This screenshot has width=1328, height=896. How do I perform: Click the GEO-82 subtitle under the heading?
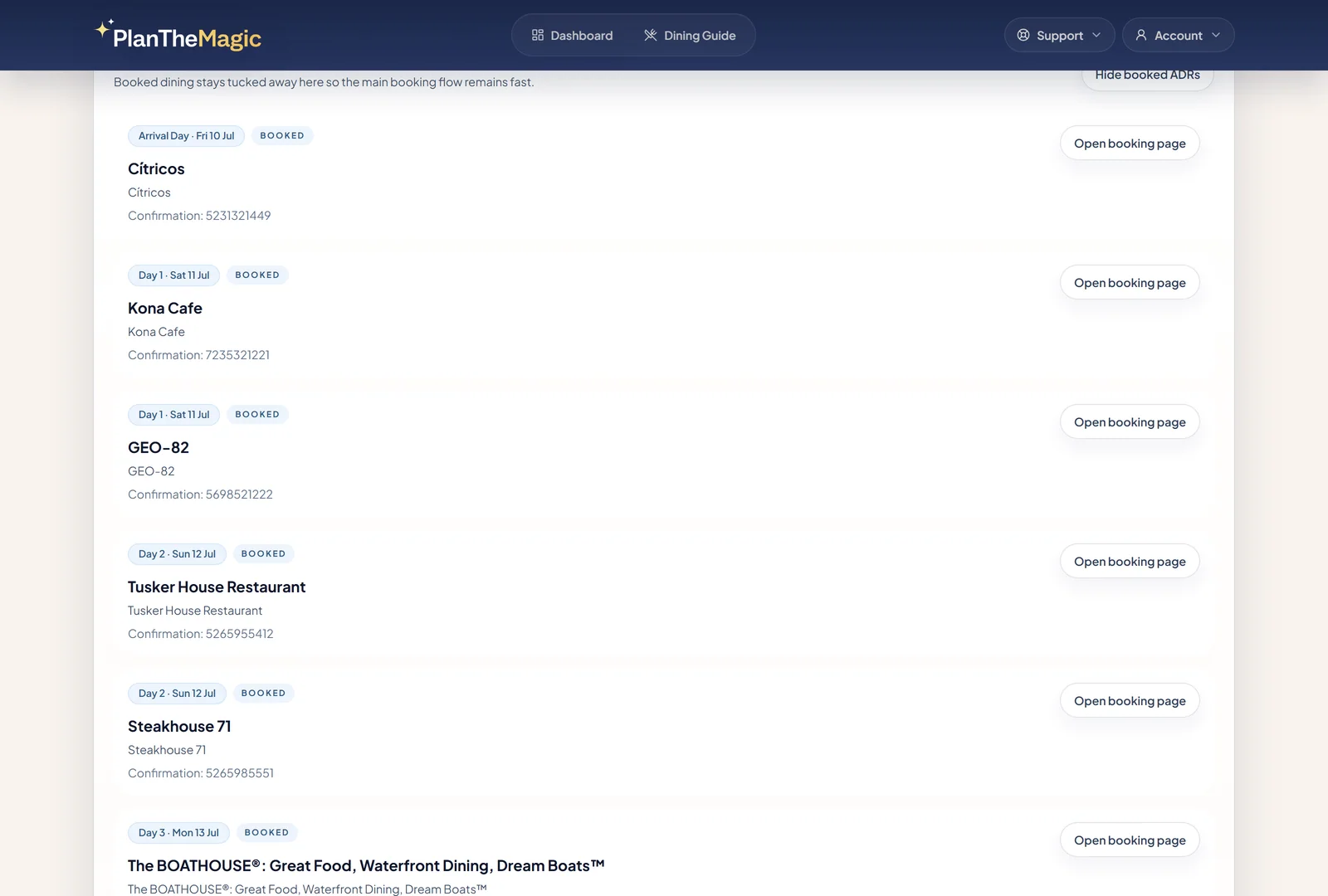click(x=151, y=471)
